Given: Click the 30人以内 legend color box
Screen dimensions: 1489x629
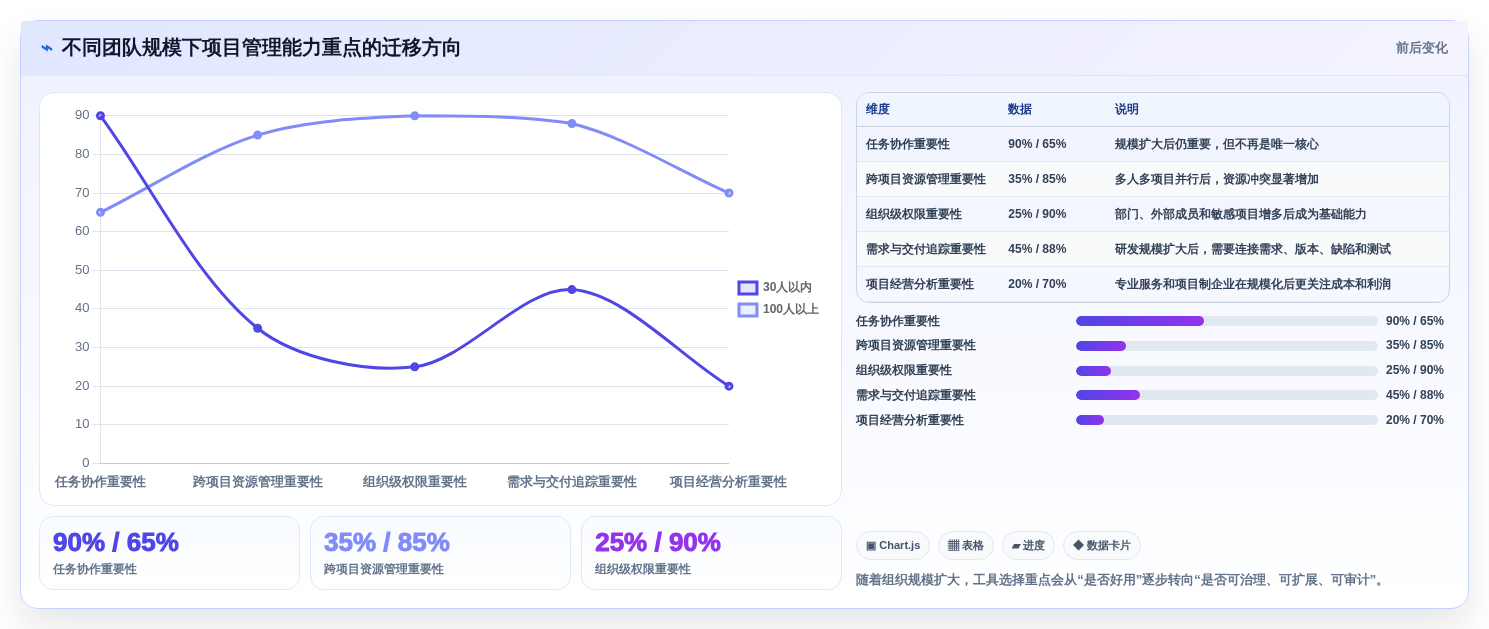Looking at the screenshot, I should 748,288.
